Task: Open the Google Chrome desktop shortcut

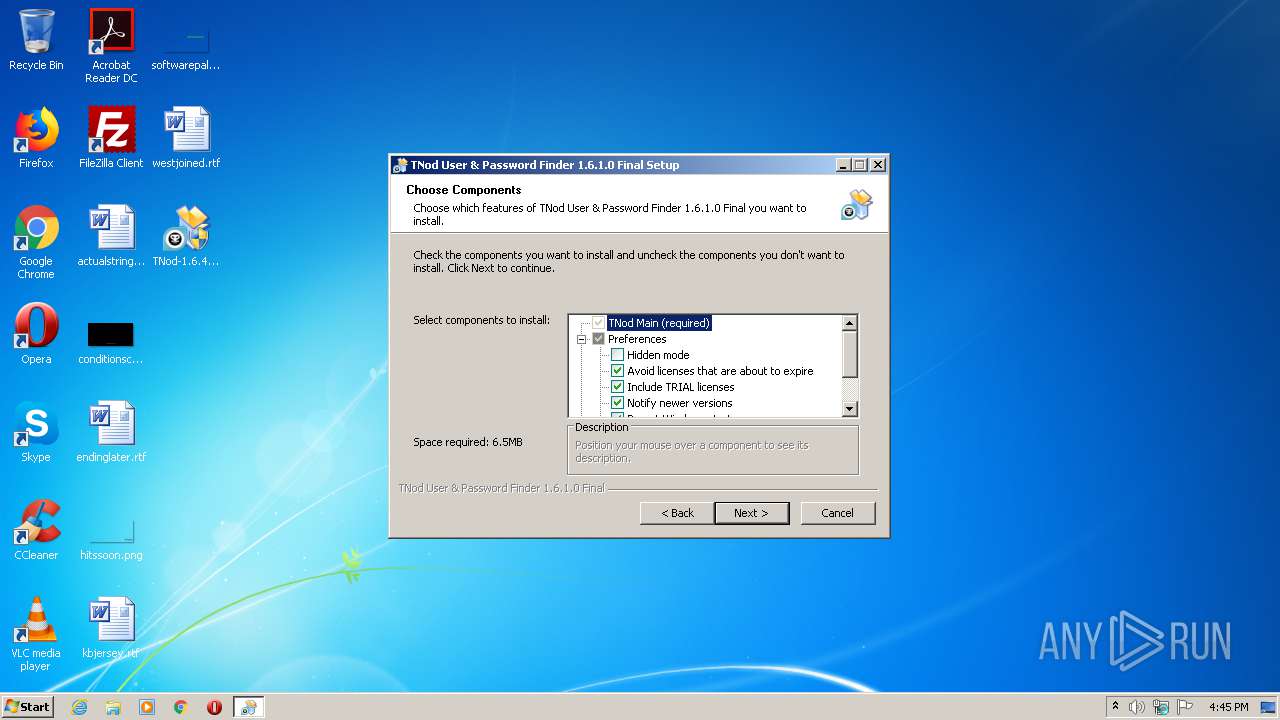Action: click(x=36, y=242)
